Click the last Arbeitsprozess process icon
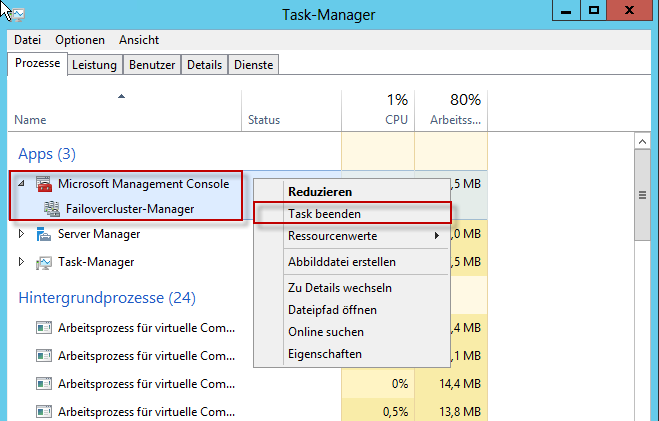659x421 pixels. click(x=43, y=411)
